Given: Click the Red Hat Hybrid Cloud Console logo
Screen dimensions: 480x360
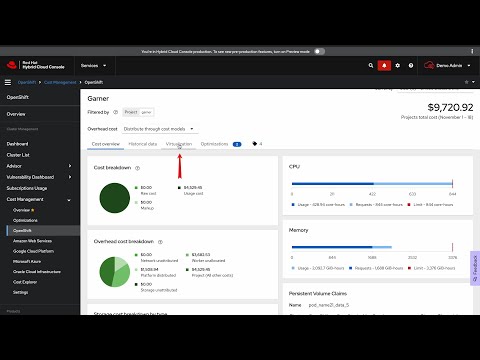Looking at the screenshot, I should click(36, 65).
